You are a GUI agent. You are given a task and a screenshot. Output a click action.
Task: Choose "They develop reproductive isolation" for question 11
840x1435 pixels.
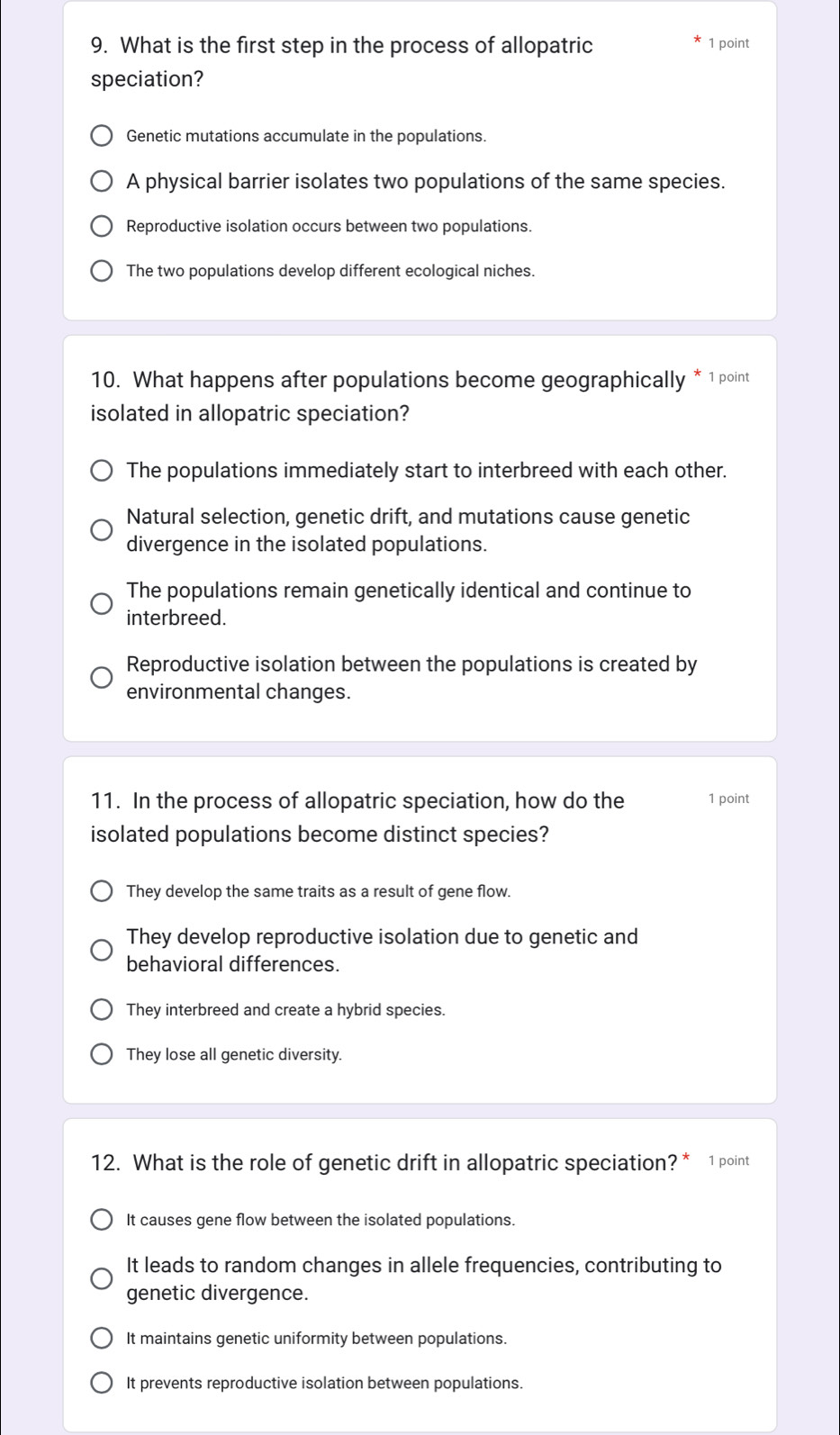102,950
